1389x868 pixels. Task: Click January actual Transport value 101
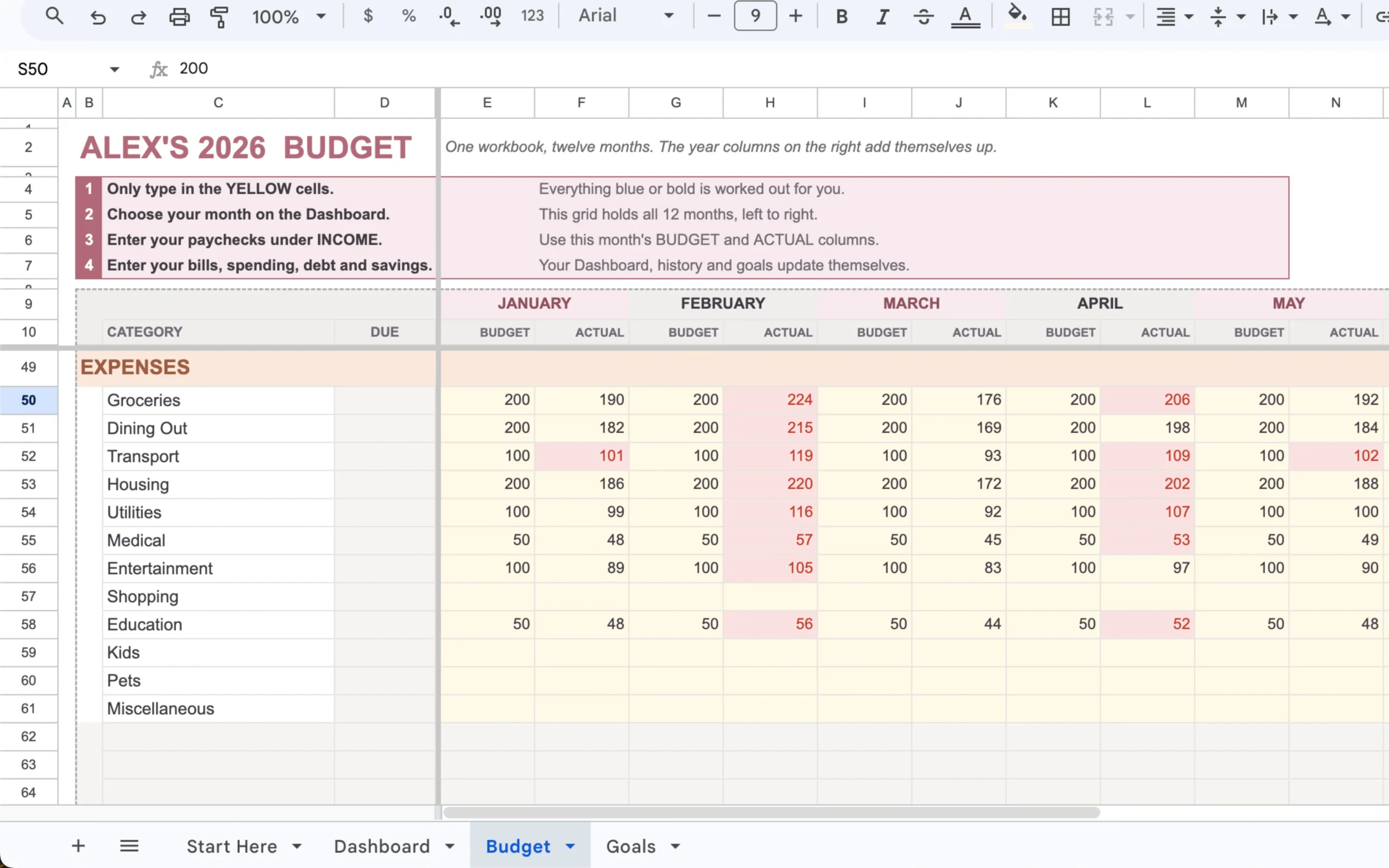point(582,456)
